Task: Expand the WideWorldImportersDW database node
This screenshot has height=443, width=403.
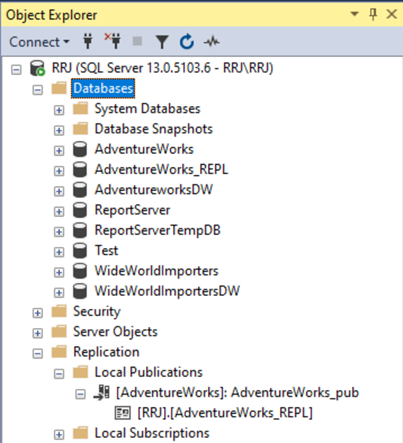Action: click(x=59, y=293)
